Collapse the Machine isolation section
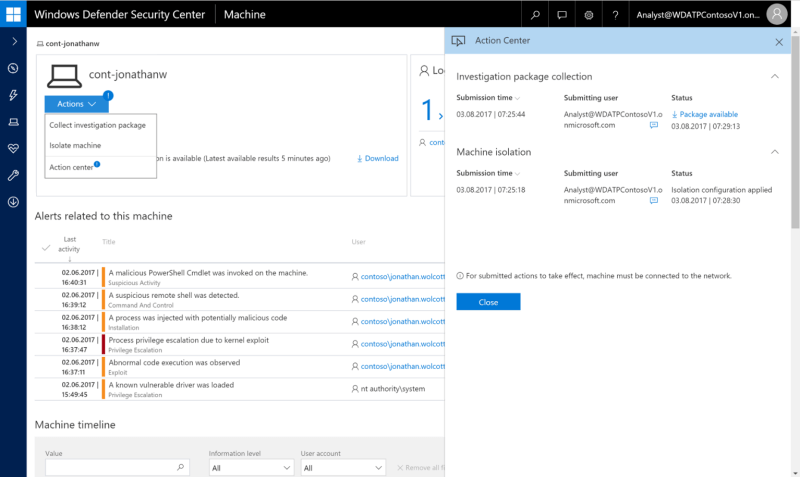The height and width of the screenshot is (477, 800). (774, 152)
